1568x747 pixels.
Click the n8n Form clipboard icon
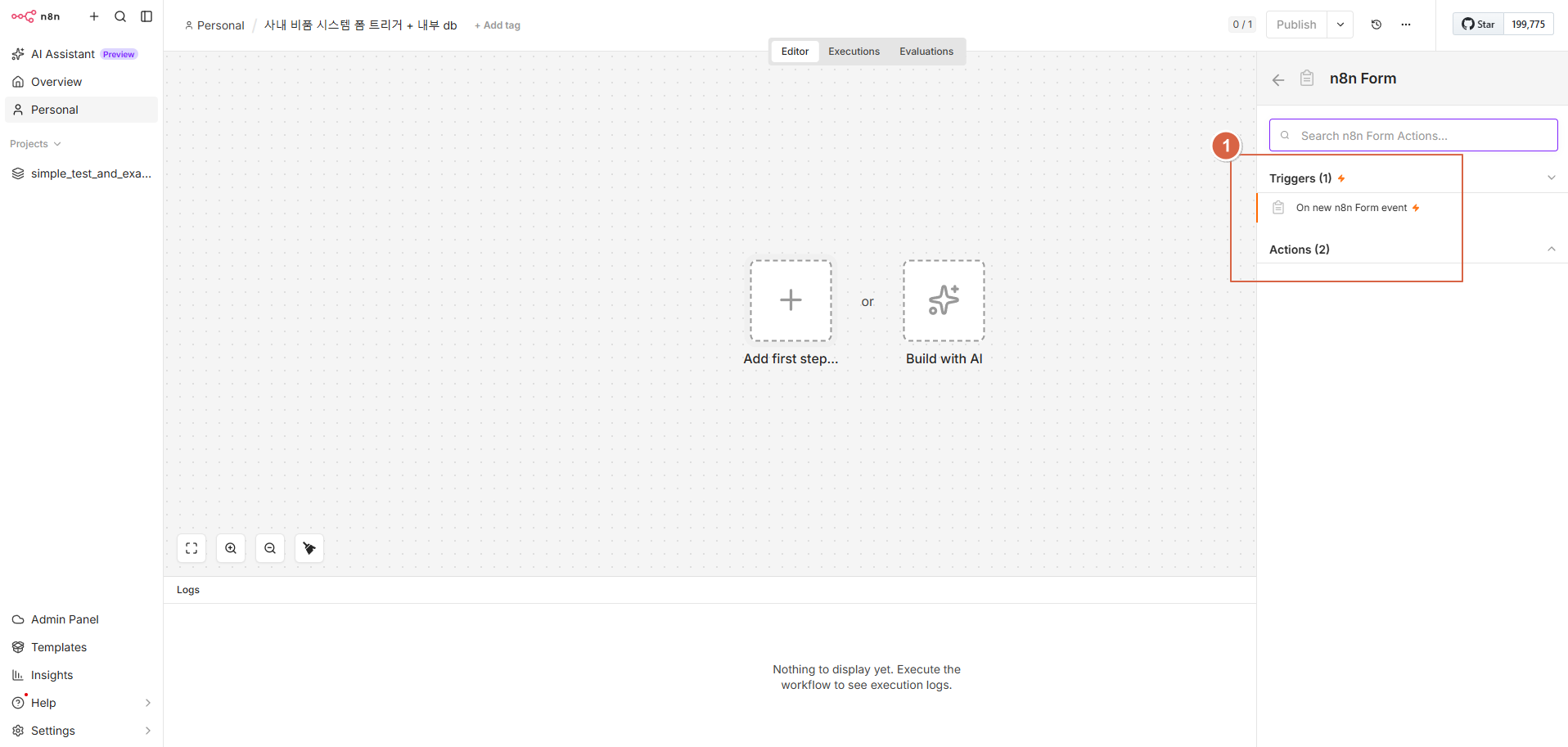coord(1307,79)
